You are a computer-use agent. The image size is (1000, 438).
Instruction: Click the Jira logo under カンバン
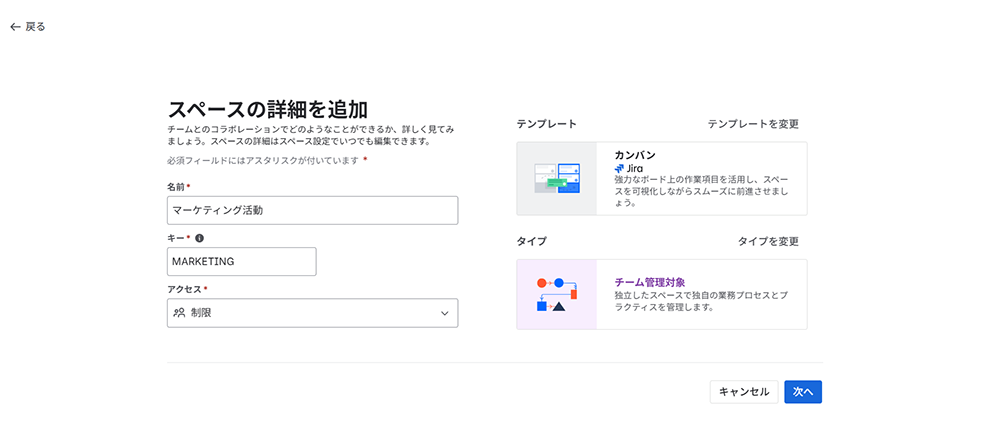[620, 169]
